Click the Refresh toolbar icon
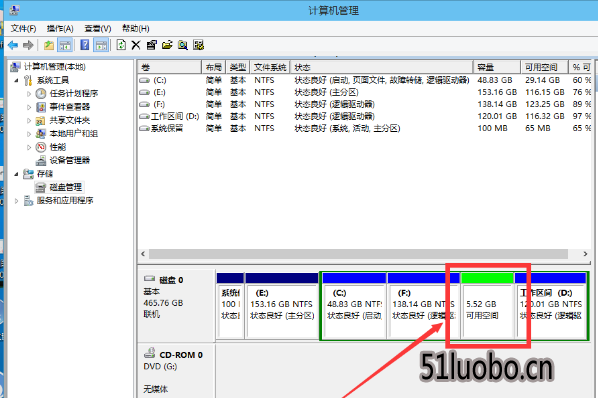 click(121, 45)
